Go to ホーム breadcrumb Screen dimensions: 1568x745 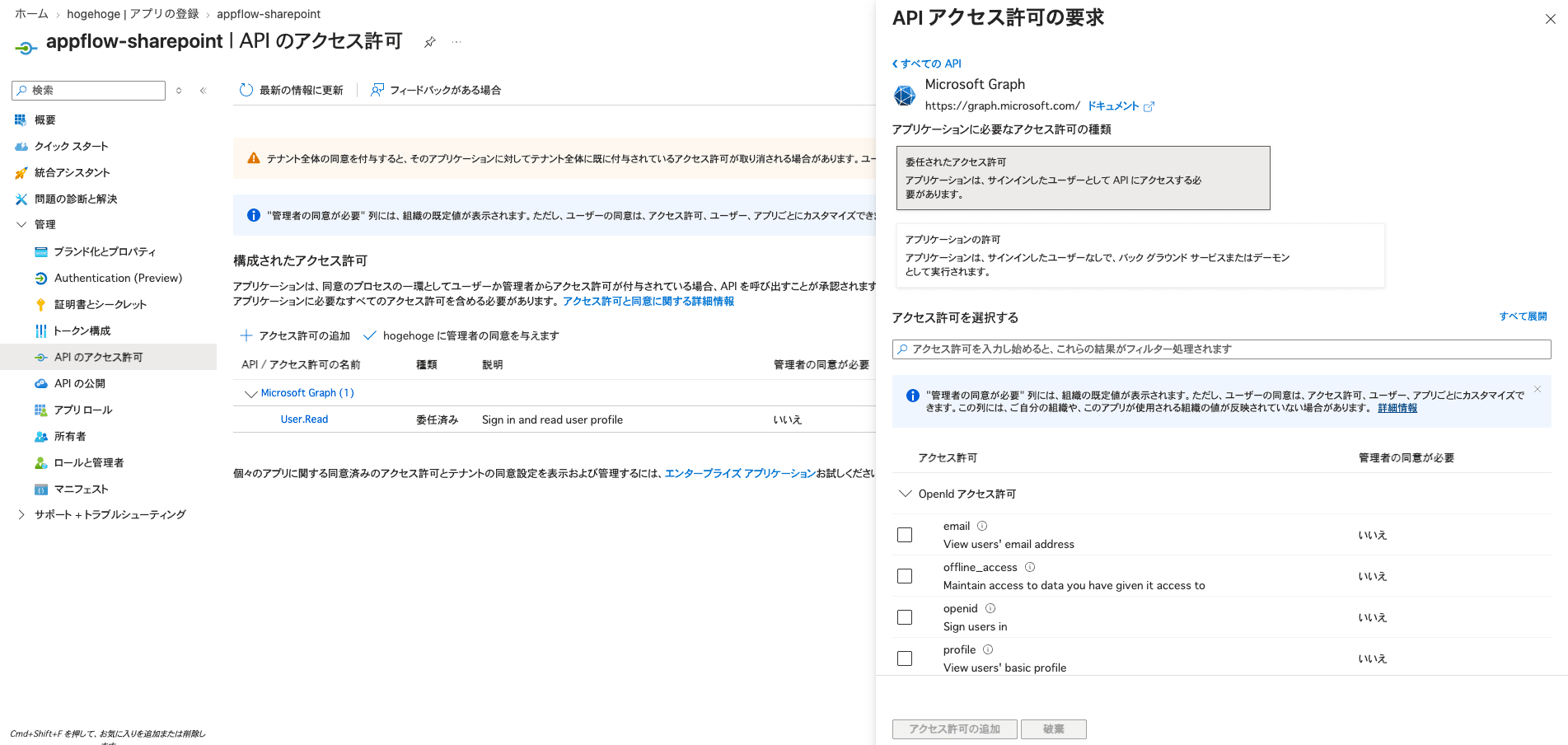(x=31, y=14)
